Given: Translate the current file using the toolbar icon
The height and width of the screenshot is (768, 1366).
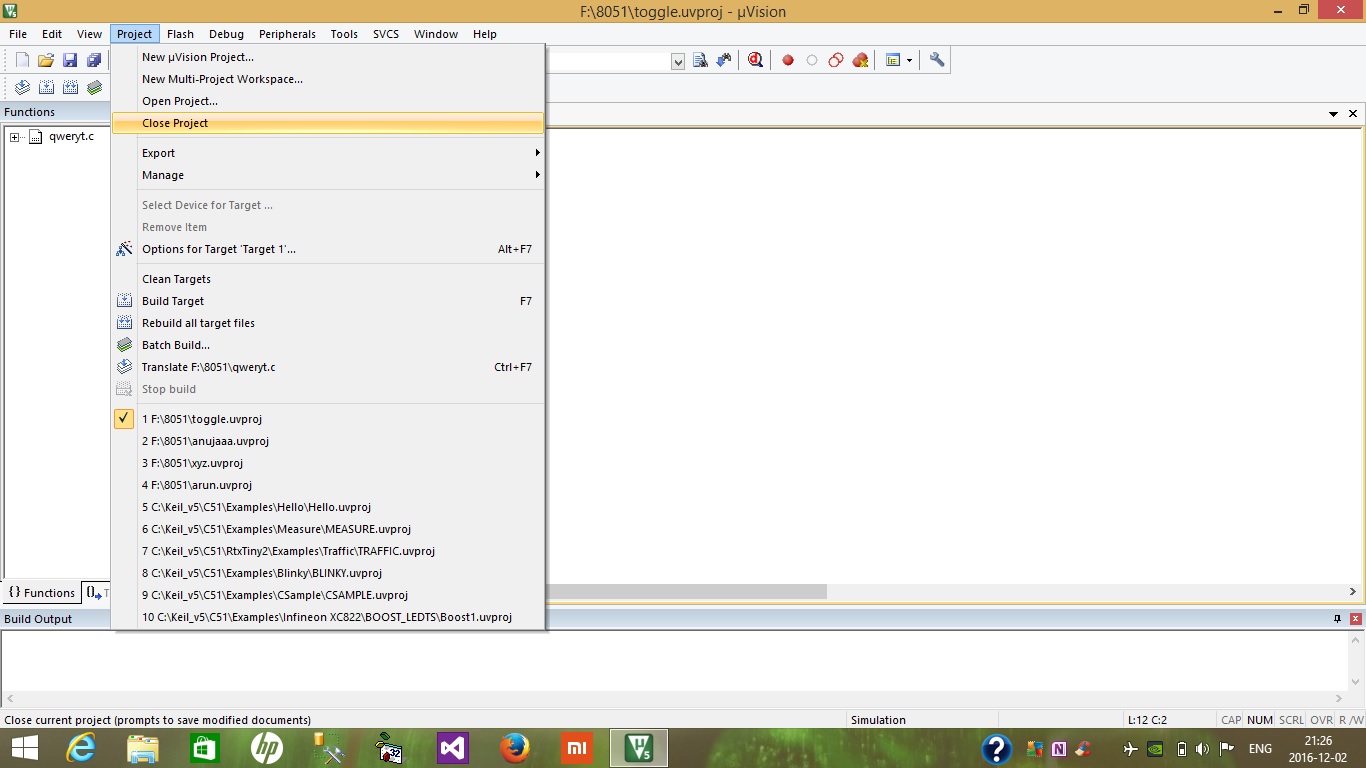Looking at the screenshot, I should (22, 87).
